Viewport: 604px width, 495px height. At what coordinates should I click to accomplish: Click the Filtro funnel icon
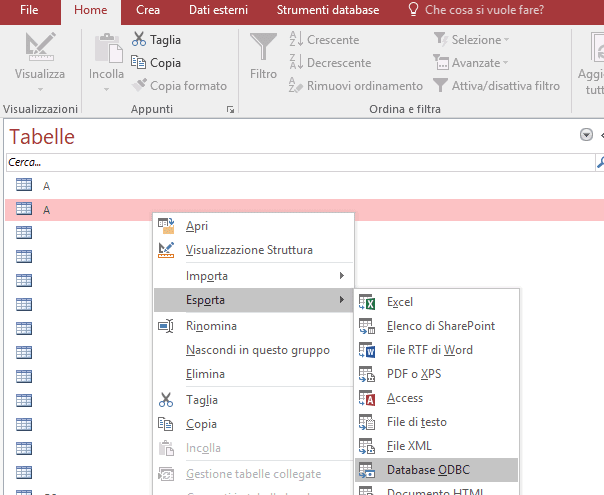(x=263, y=47)
